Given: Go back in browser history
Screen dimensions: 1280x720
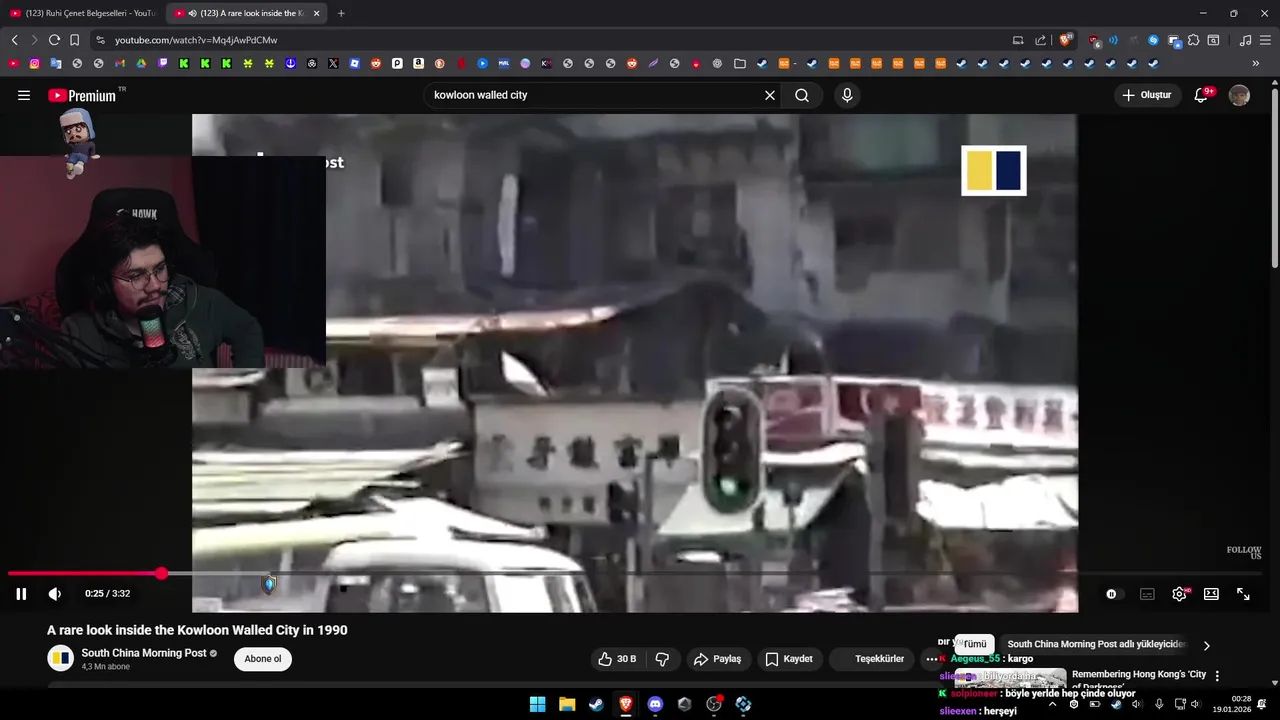Looking at the screenshot, I should [x=14, y=40].
